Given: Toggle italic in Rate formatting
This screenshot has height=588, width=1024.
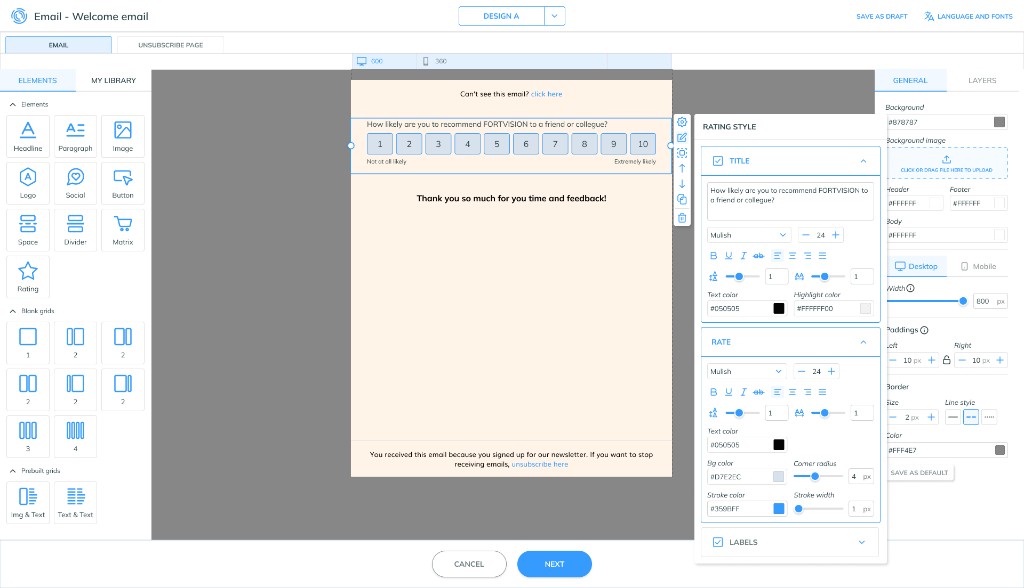Looking at the screenshot, I should point(743,392).
